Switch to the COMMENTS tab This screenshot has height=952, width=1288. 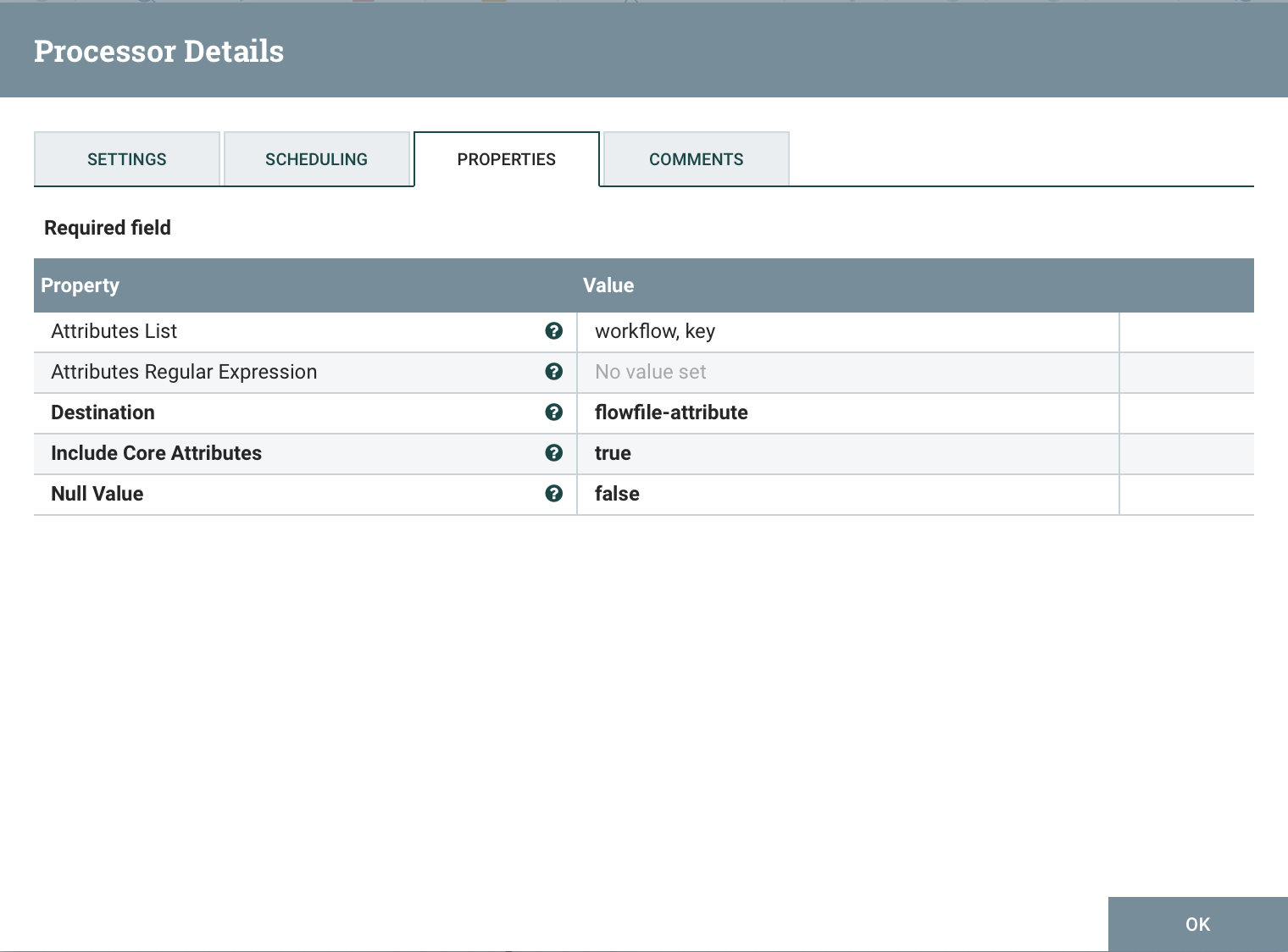[x=696, y=158]
